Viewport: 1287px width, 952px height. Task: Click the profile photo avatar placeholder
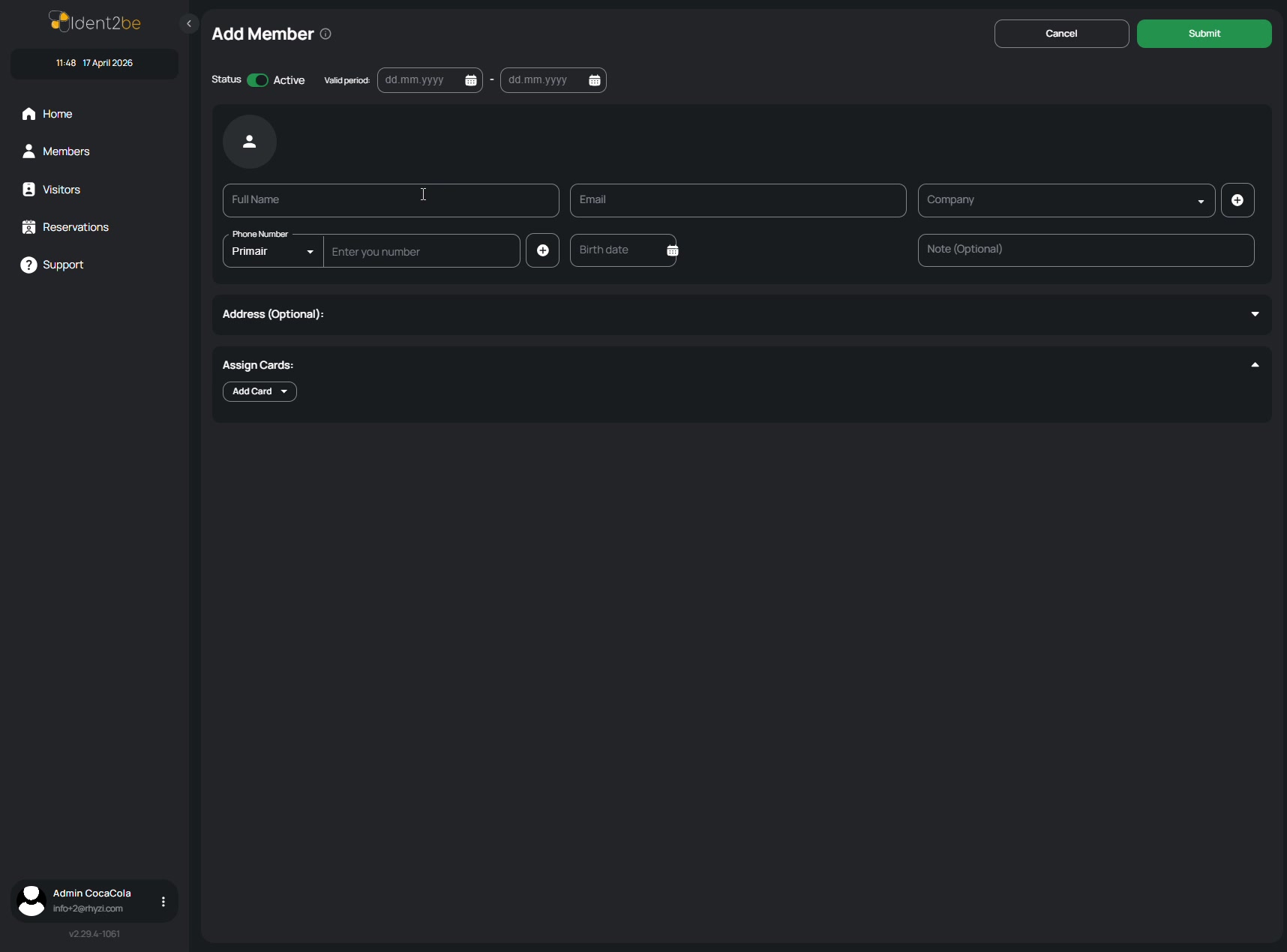250,142
